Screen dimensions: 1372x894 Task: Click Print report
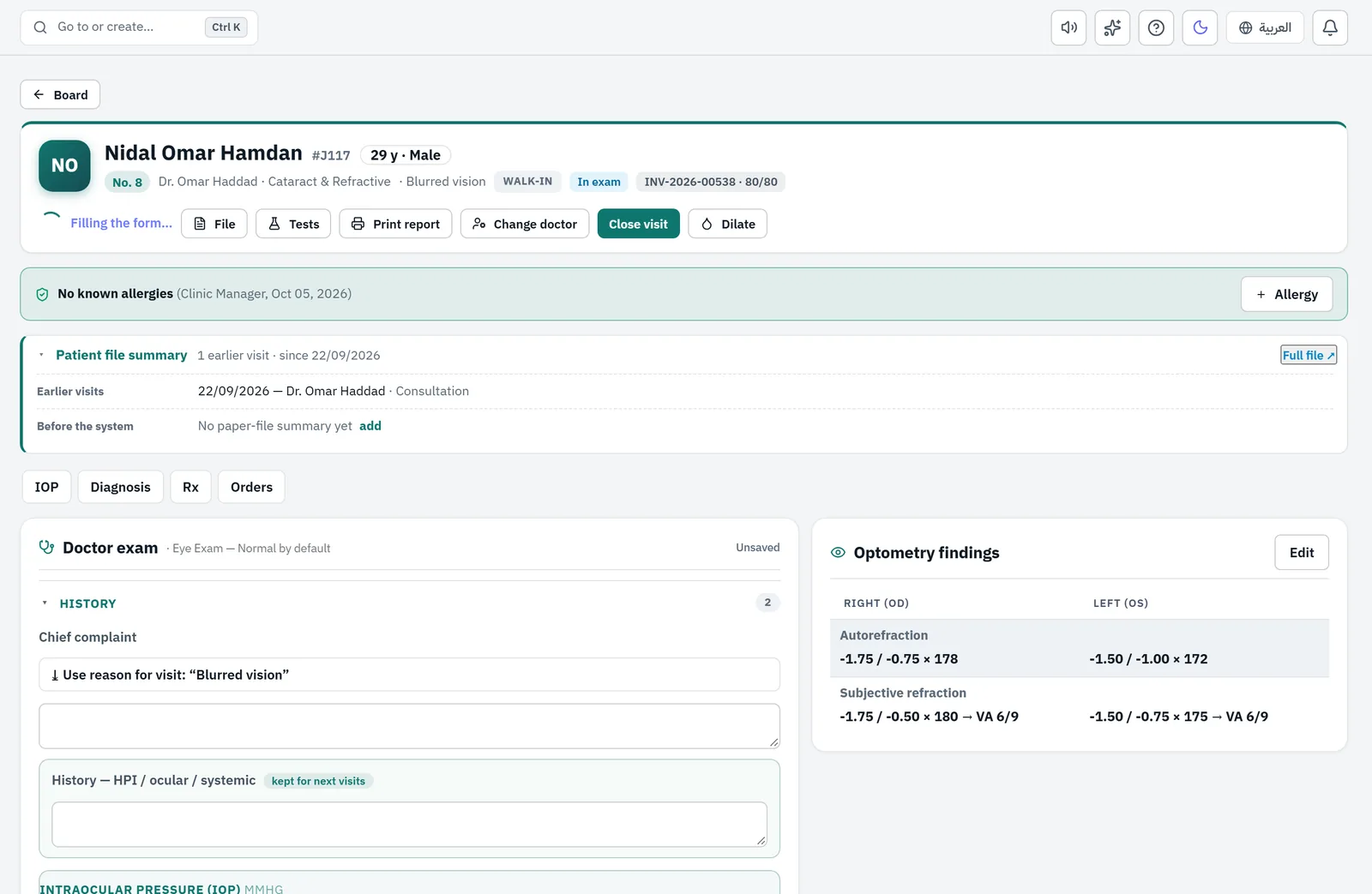[395, 224]
